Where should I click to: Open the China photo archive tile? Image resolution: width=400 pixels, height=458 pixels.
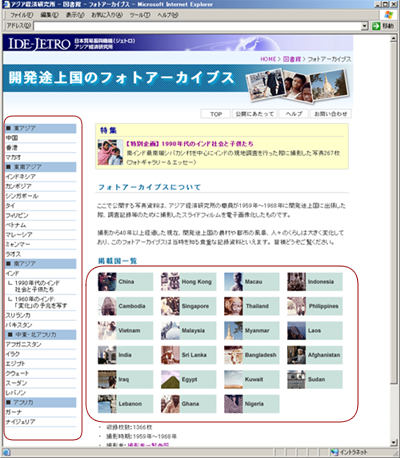tap(125, 282)
